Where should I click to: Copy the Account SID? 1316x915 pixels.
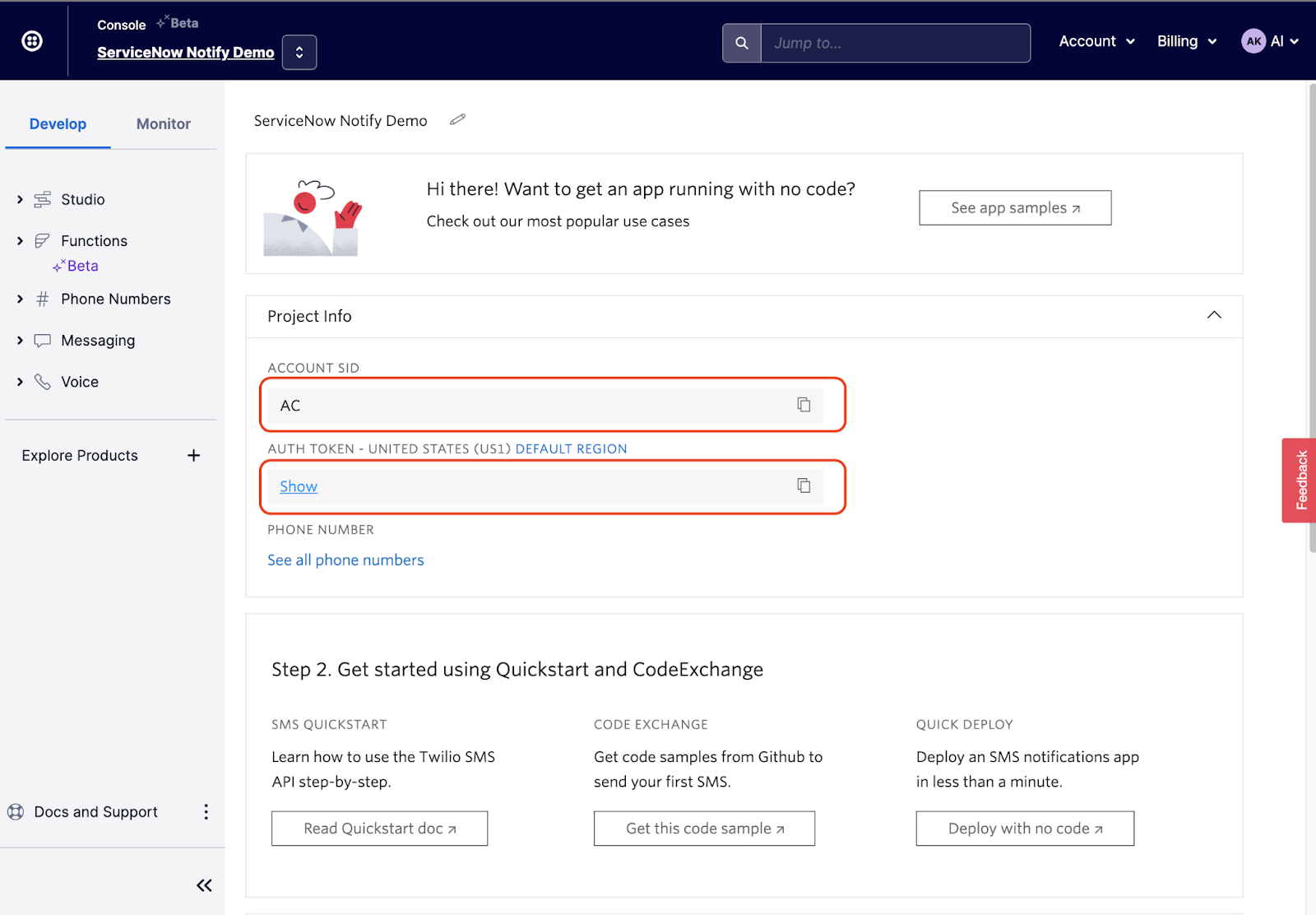pyautogui.click(x=804, y=405)
